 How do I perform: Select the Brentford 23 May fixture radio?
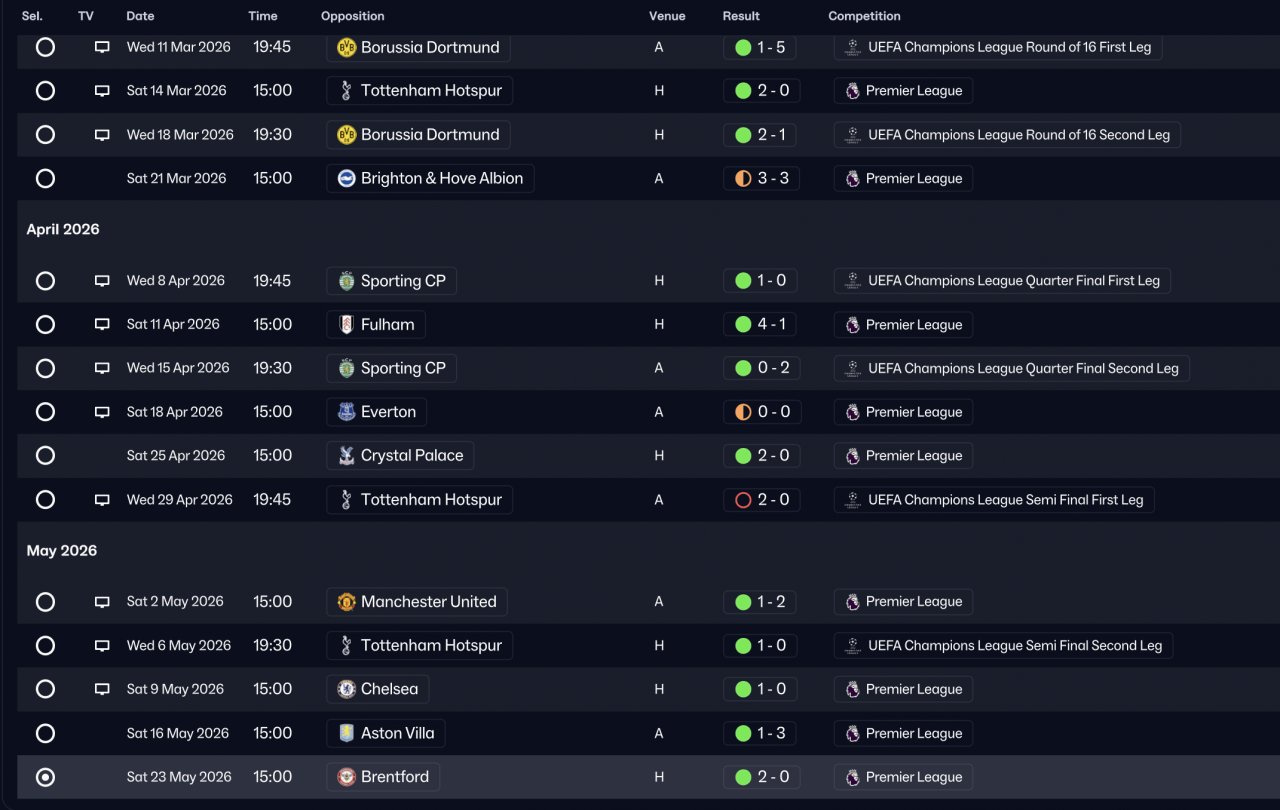45,777
